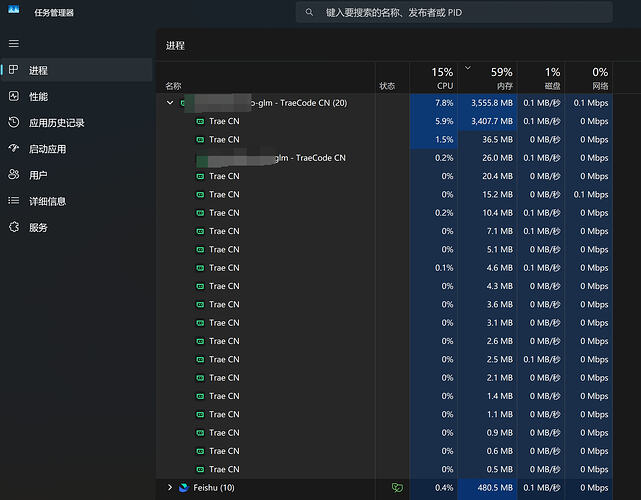Open the 应用历史记录 page

[x=76, y=123]
